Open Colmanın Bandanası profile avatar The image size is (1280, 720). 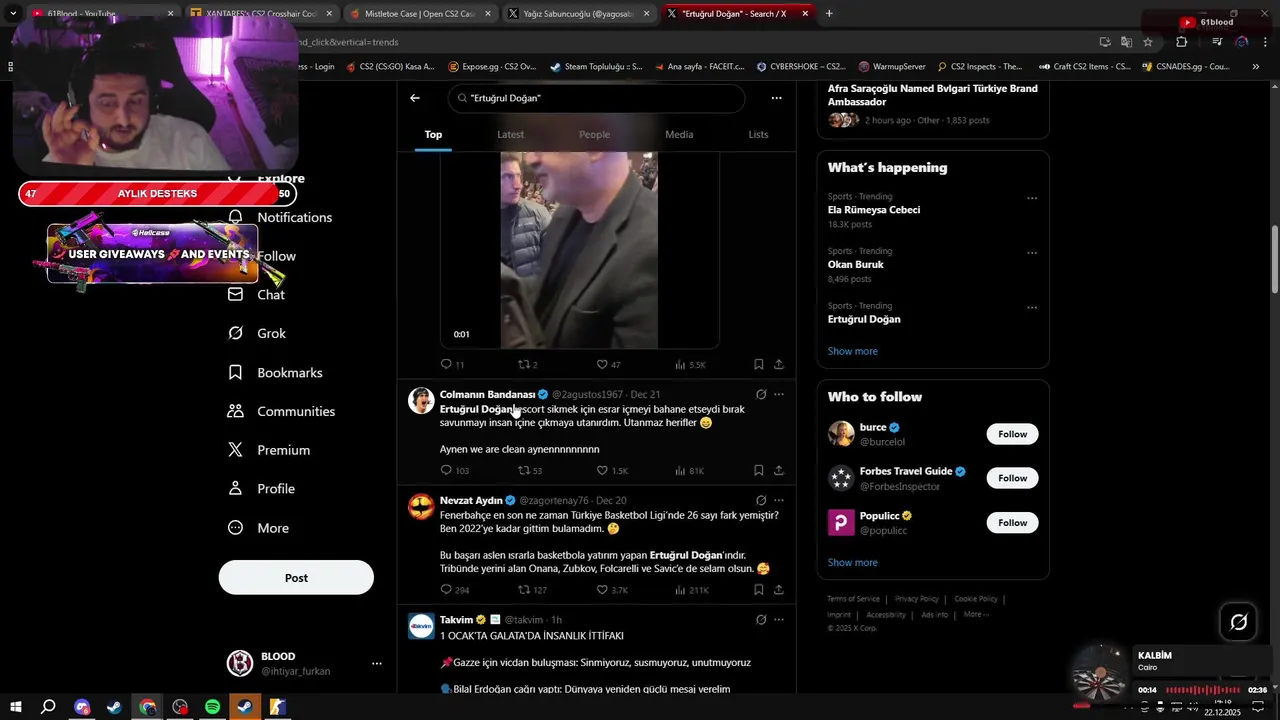(421, 400)
